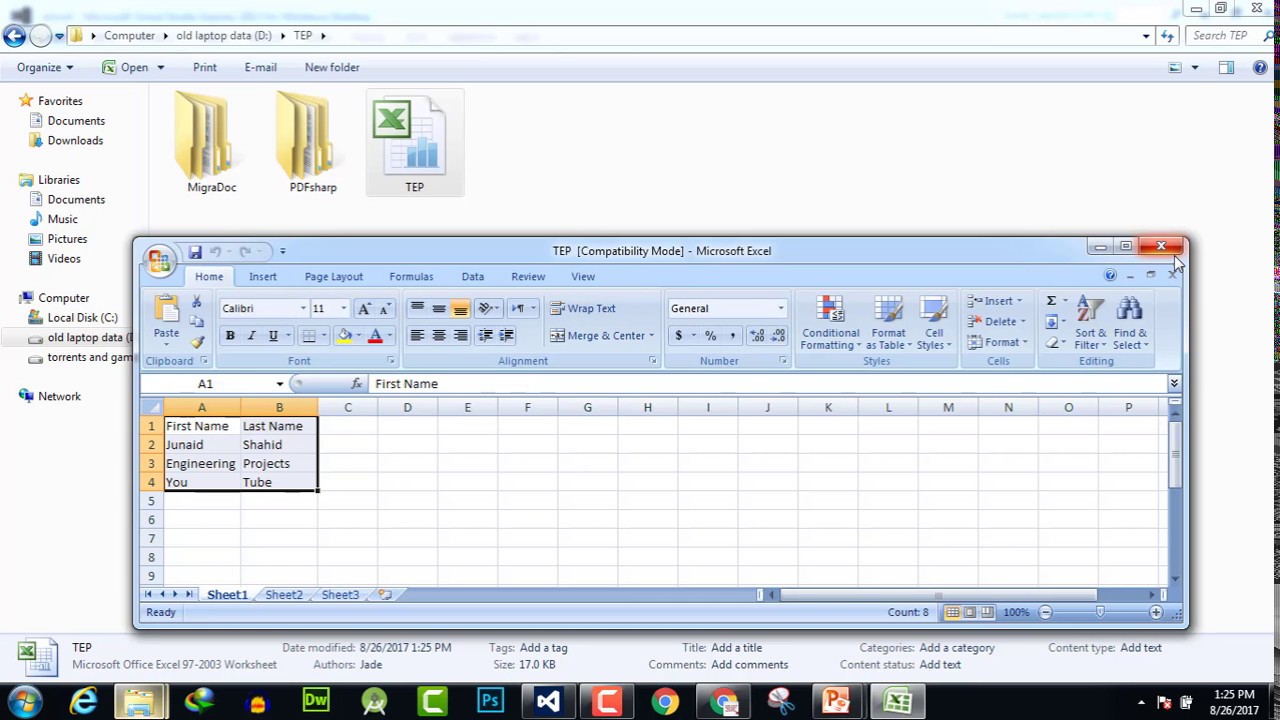This screenshot has width=1280, height=720.
Task: Click Zoom In plus button
Action: (x=1156, y=613)
